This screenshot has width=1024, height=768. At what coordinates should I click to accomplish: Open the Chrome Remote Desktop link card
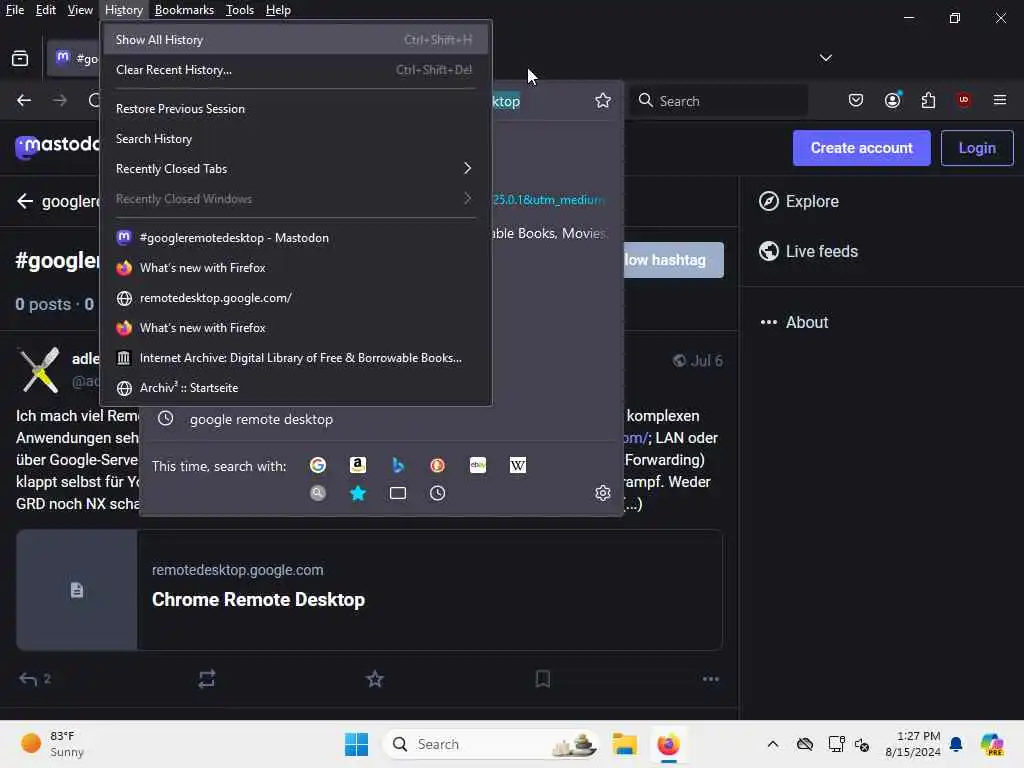[x=370, y=590]
